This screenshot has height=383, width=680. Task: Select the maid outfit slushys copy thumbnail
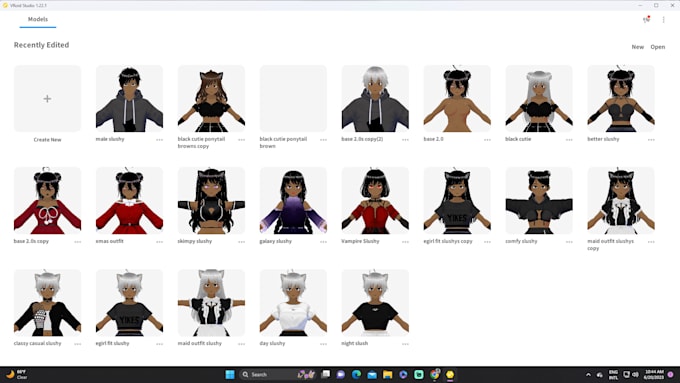tap(621, 200)
